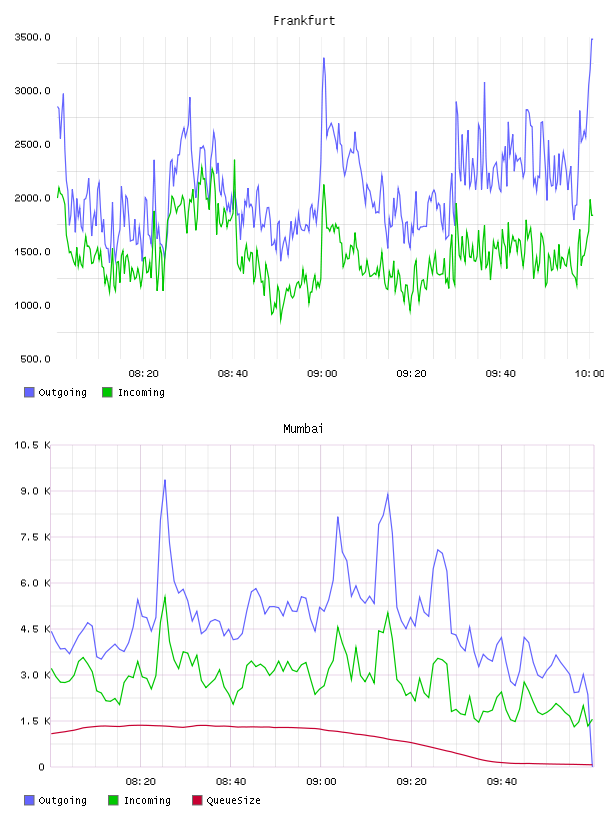This screenshot has width=608, height=816.
Task: Click the 10.5 K y-axis label on Mumbai
Action: [x=32, y=445]
